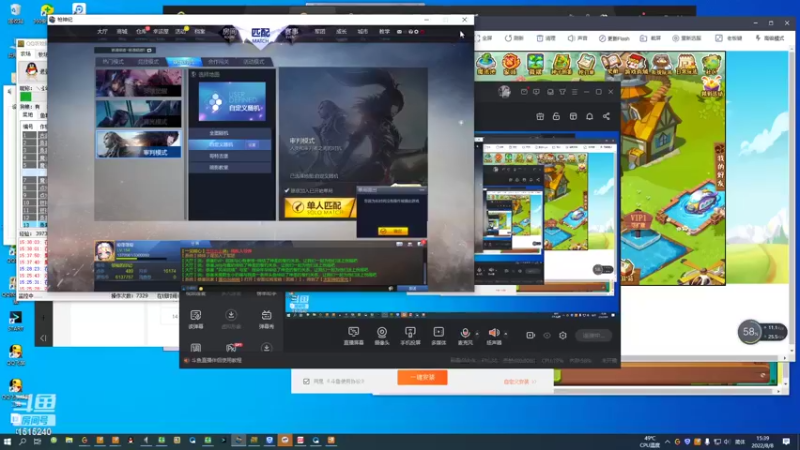Select the 热门模式 mode tab
The image size is (800, 450).
(x=113, y=62)
